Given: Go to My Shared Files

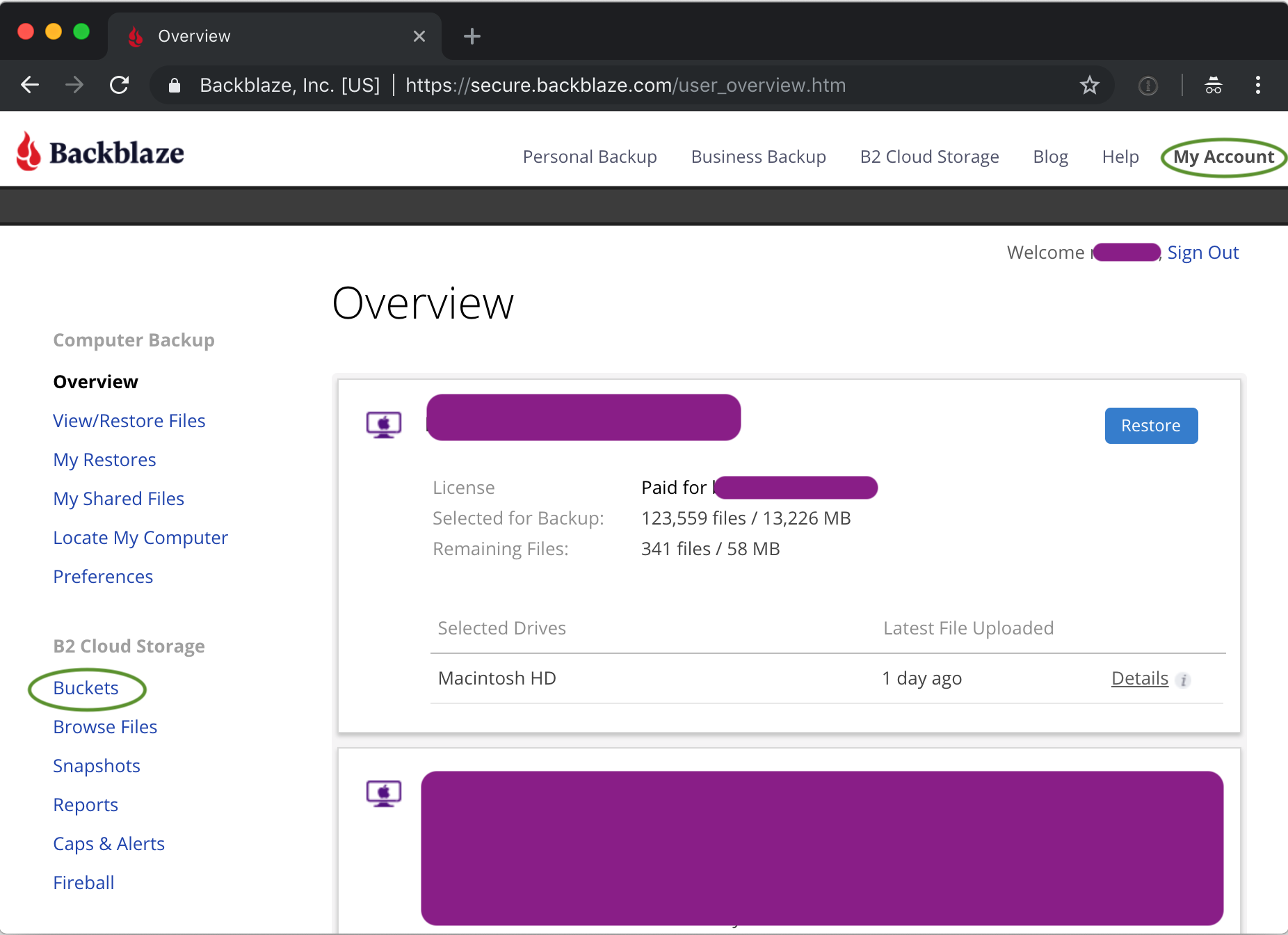Looking at the screenshot, I should pyautogui.click(x=119, y=498).
